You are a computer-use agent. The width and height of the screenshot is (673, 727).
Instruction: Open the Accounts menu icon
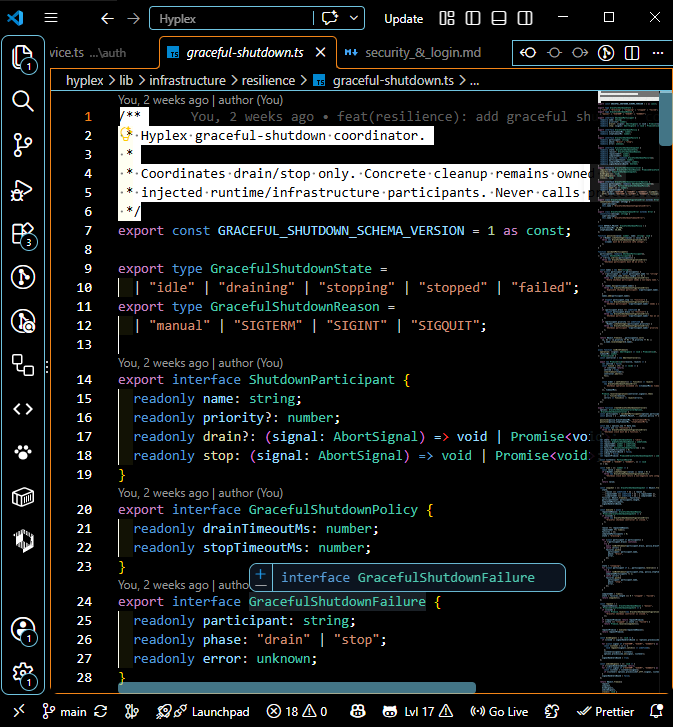pos(23,631)
